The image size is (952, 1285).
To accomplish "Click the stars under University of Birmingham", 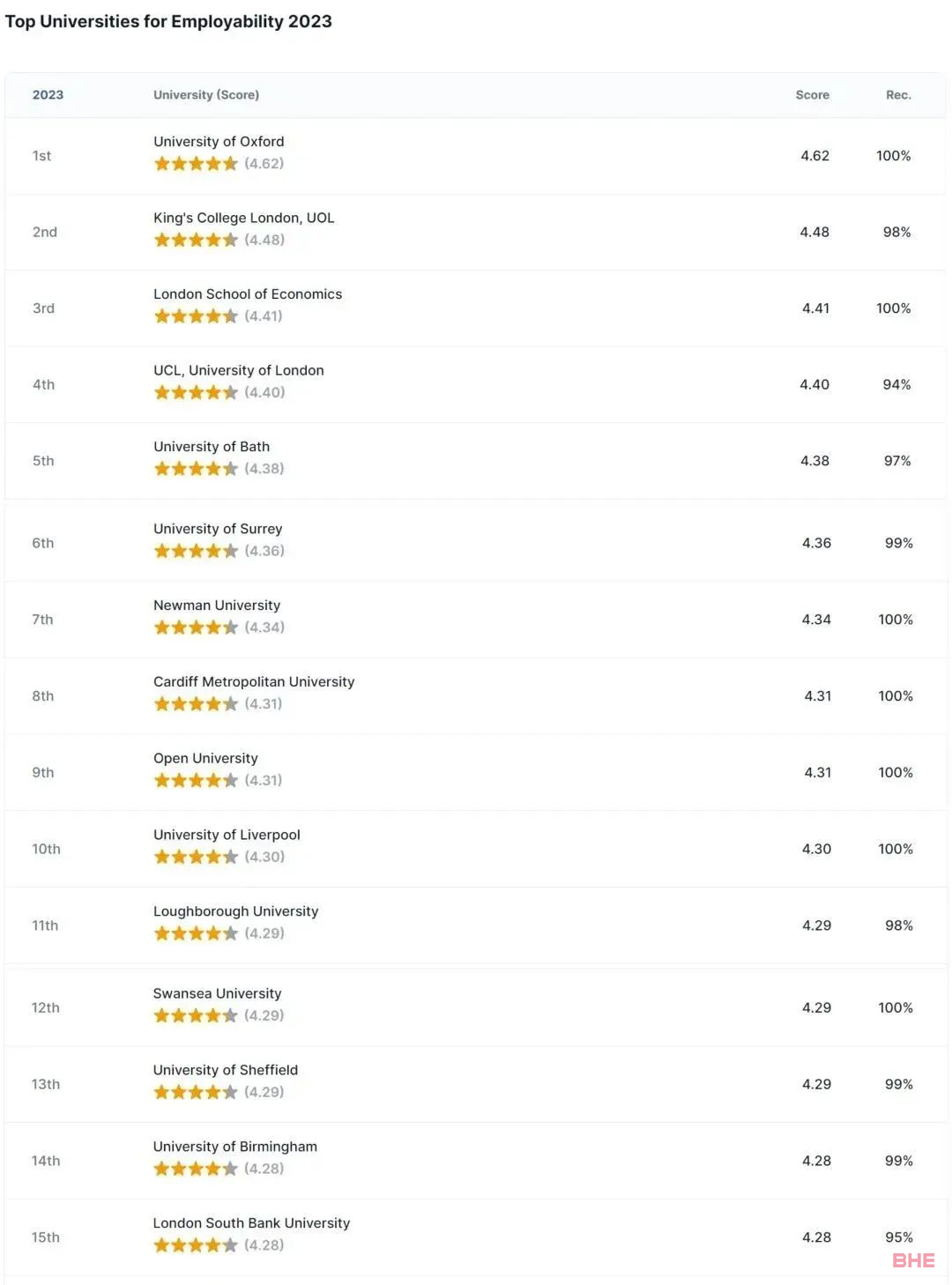I will click(x=196, y=1169).
